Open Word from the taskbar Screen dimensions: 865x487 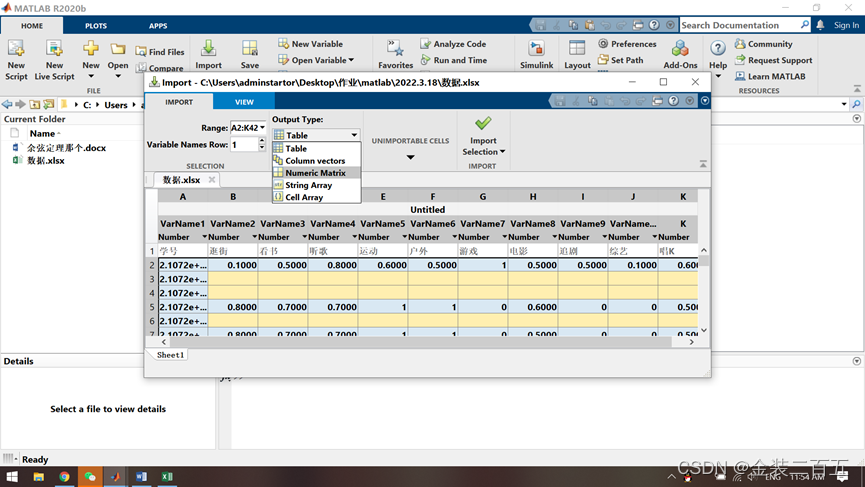141,477
